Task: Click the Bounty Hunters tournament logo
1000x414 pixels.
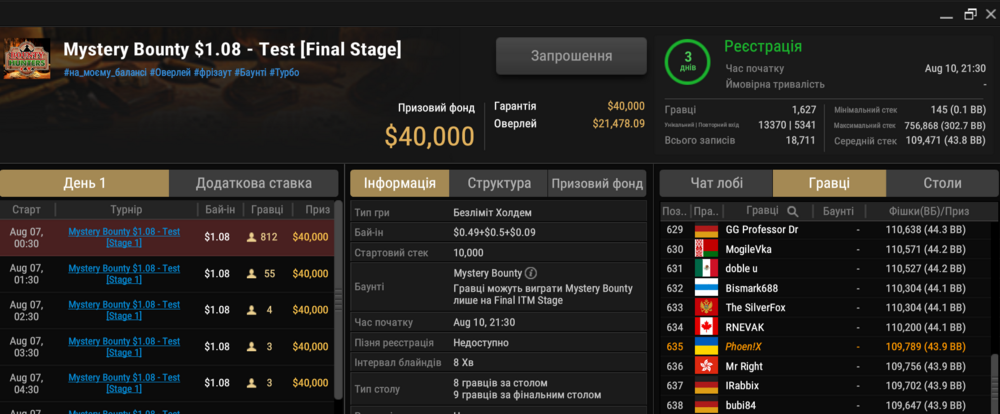Action: [x=27, y=59]
